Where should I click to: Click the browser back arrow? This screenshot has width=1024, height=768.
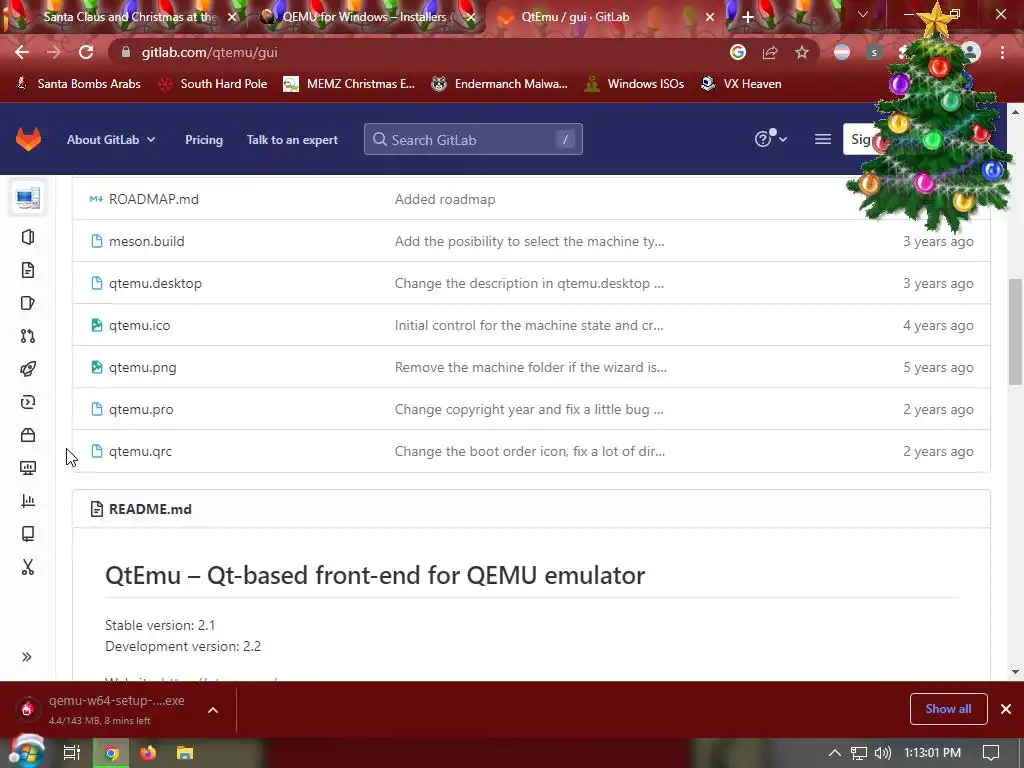point(22,52)
